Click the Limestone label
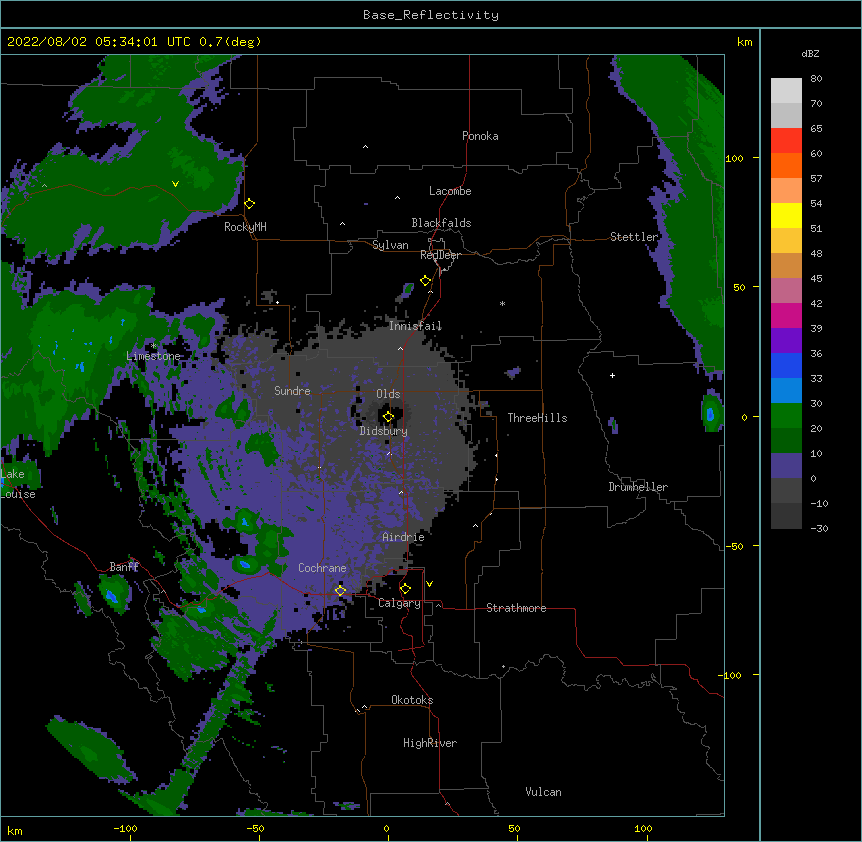Image resolution: width=862 pixels, height=842 pixels. 153,356
